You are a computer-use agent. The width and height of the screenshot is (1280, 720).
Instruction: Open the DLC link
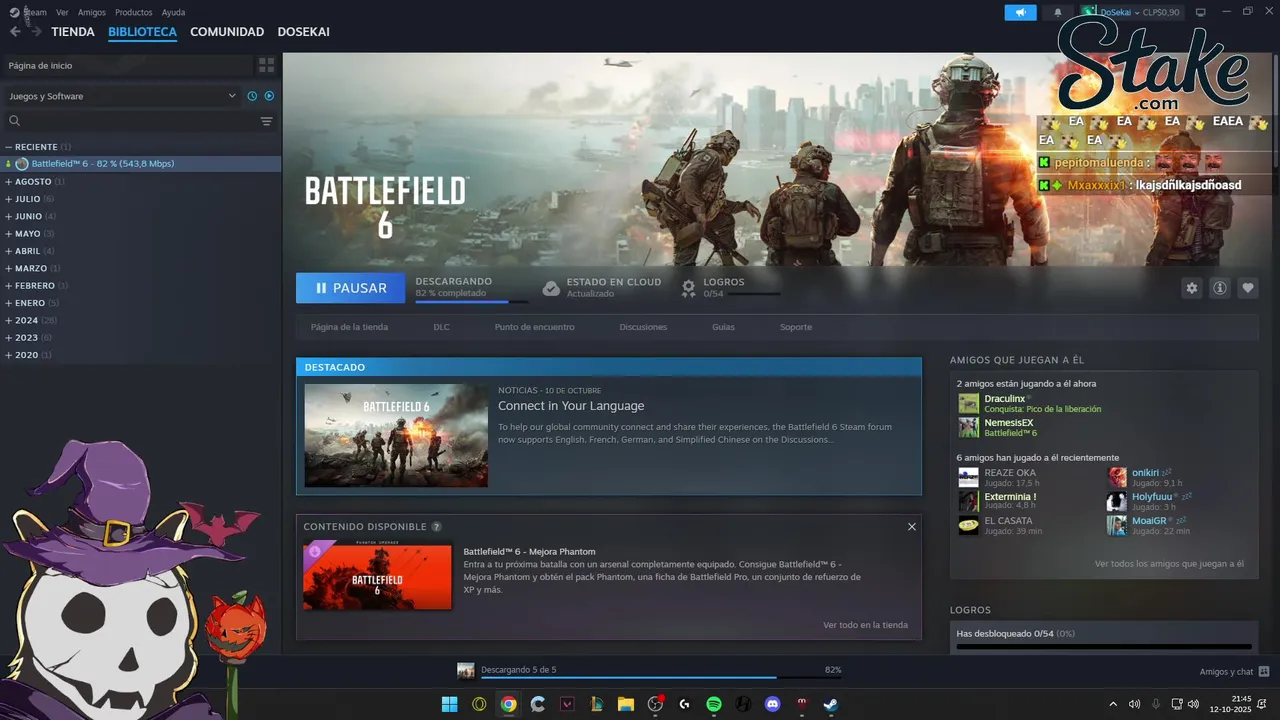(441, 327)
